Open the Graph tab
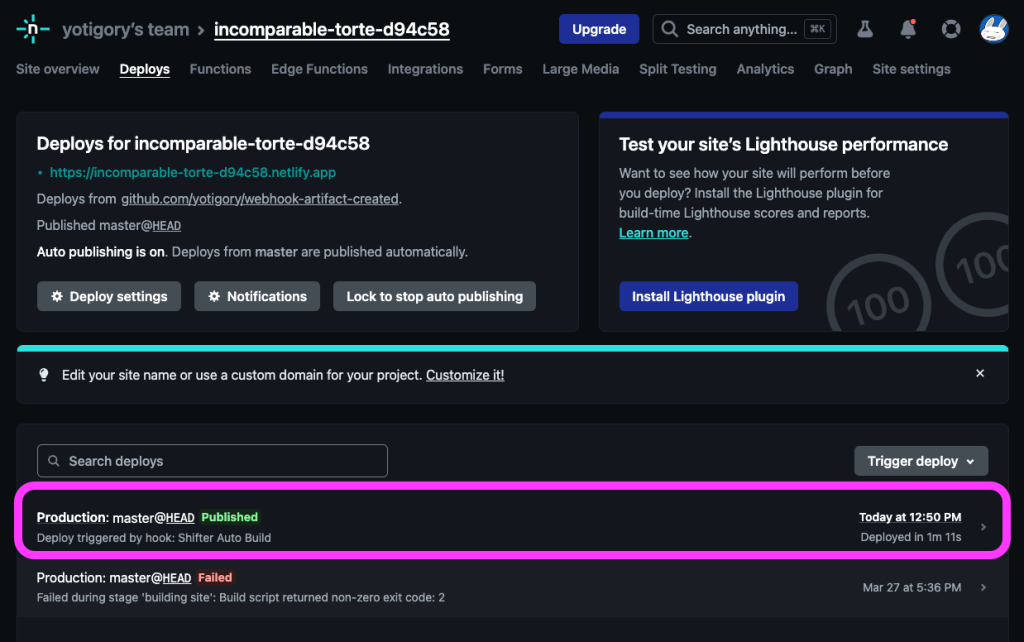This screenshot has width=1024, height=642. point(833,69)
